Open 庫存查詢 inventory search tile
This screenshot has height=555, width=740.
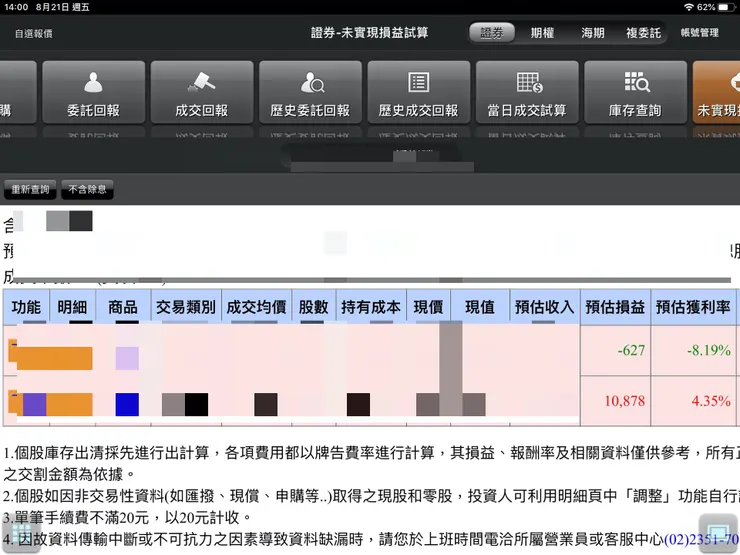[x=635, y=92]
